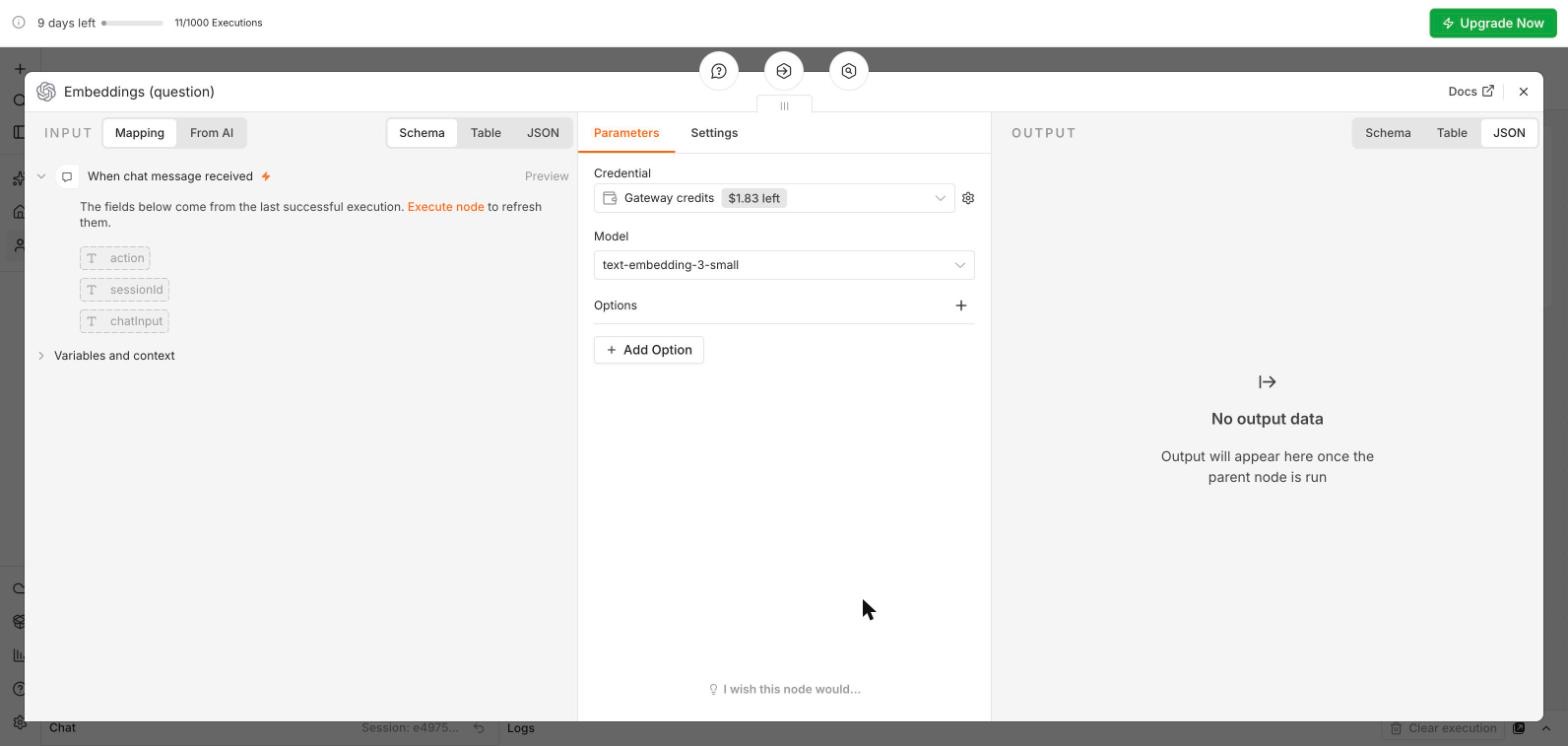Open the Settings tab
Screen dimensions: 1568x746
[714, 133]
